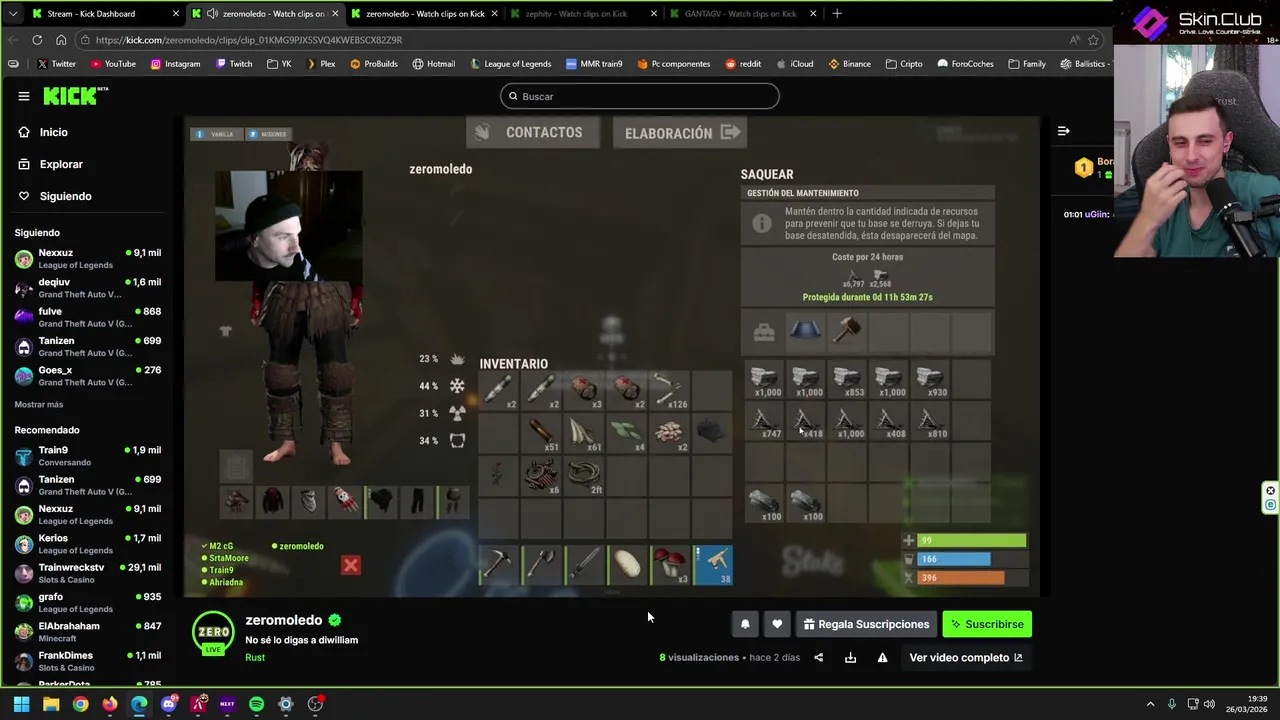1280x720 pixels.
Task: Click the taskbar volume icon
Action: [x=1209, y=704]
